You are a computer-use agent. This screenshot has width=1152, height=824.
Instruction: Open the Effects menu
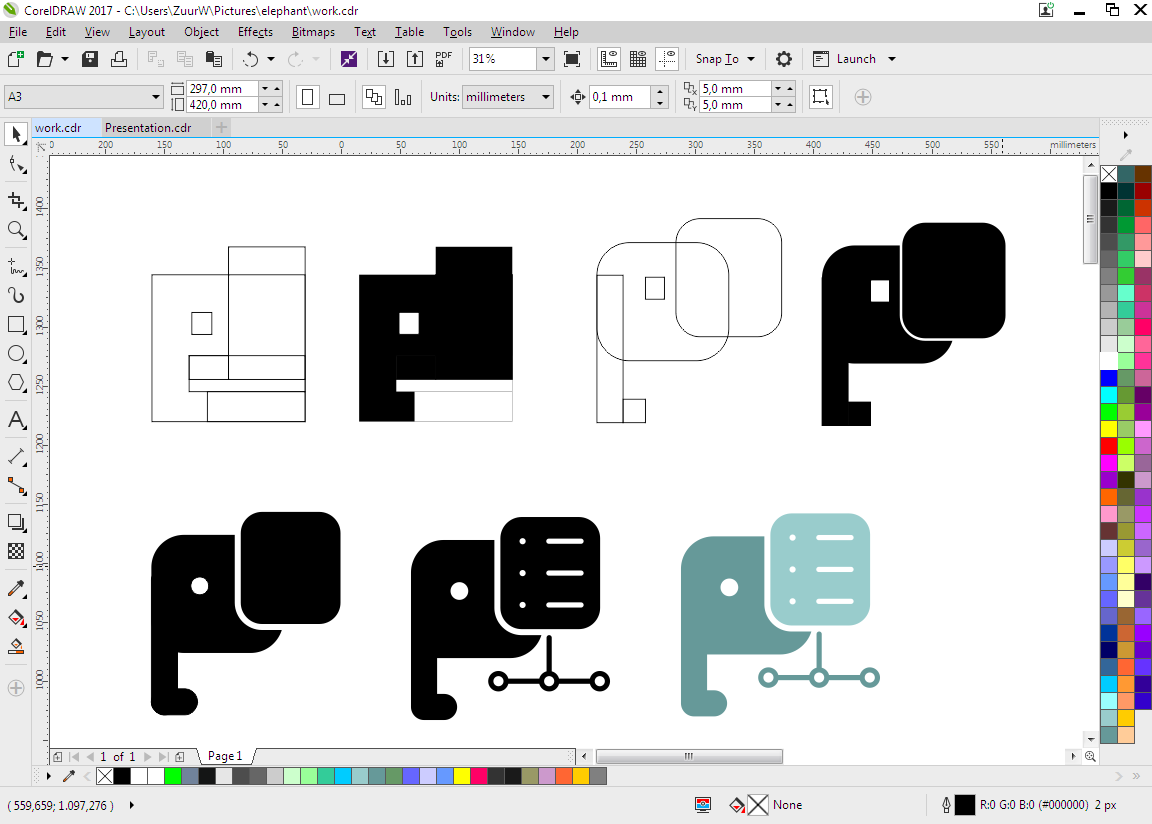[255, 32]
